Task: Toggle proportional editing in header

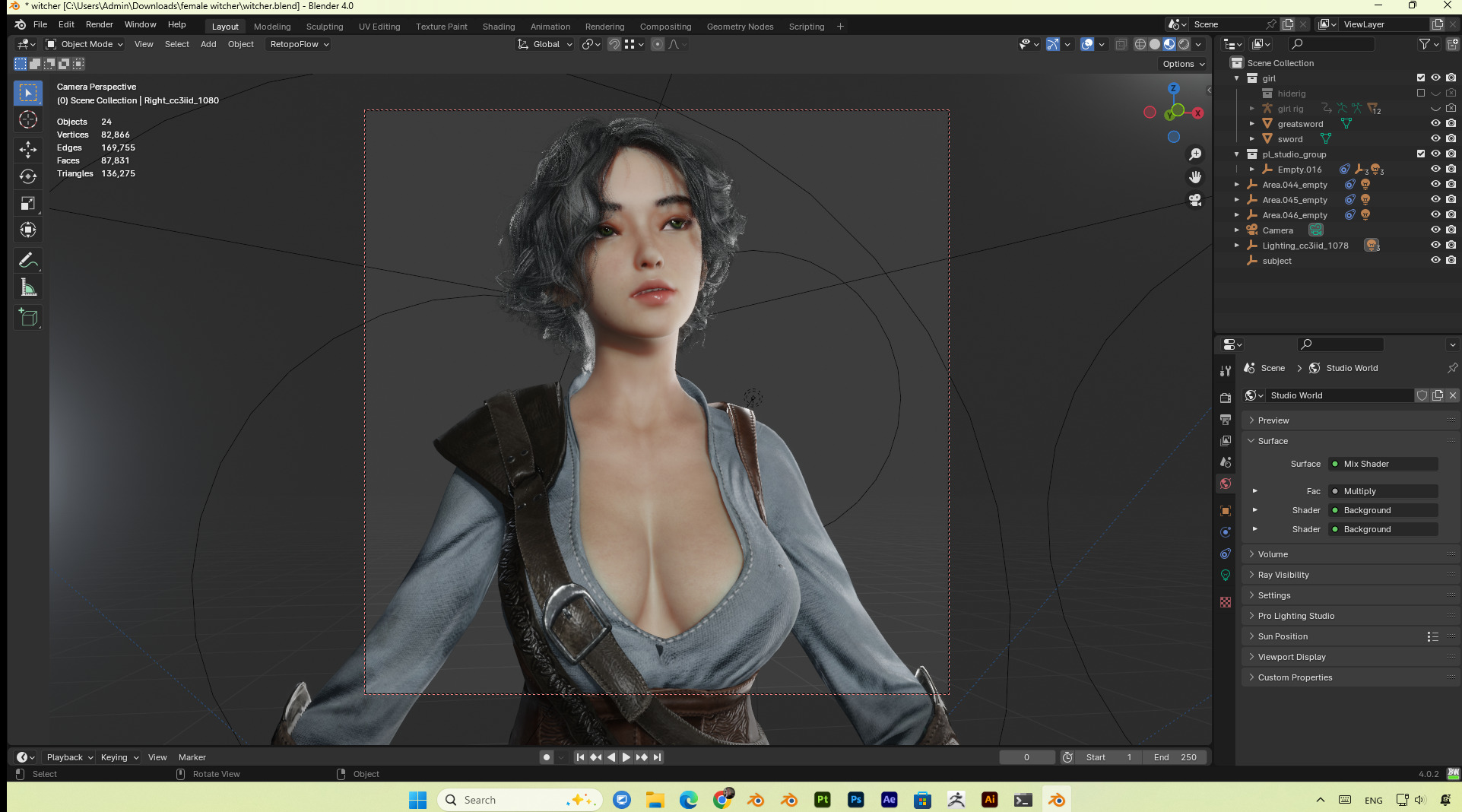Action: tap(658, 44)
